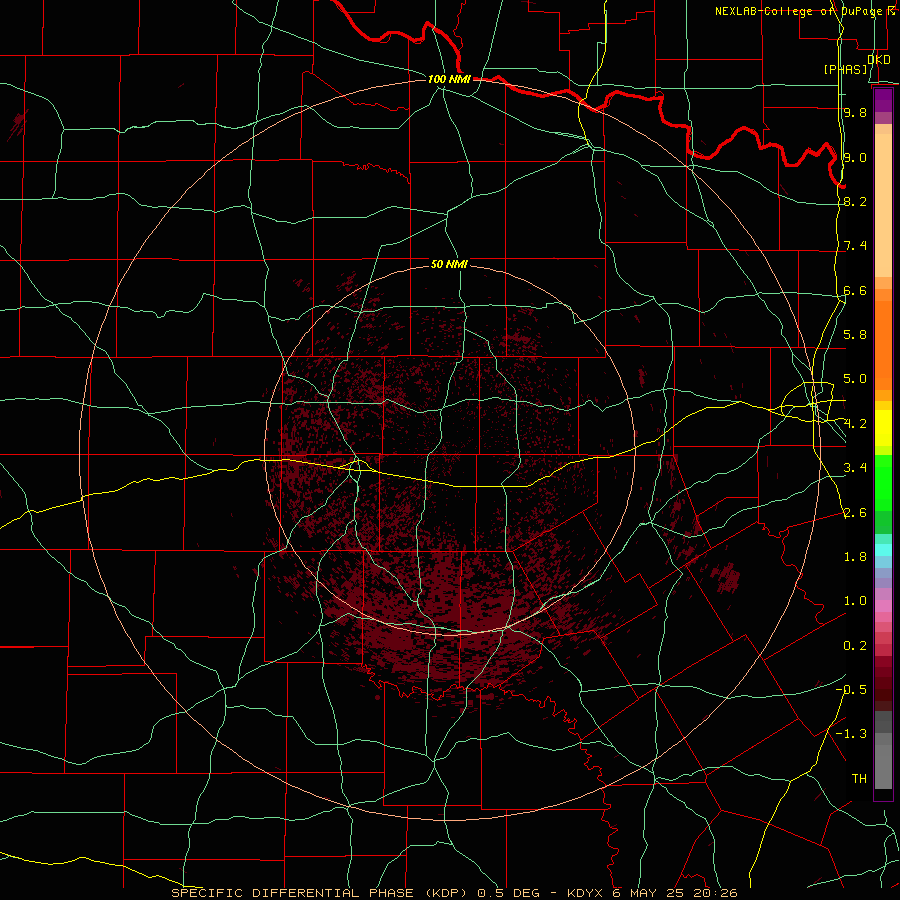Click the 0.2 value on the color scale

click(x=855, y=646)
